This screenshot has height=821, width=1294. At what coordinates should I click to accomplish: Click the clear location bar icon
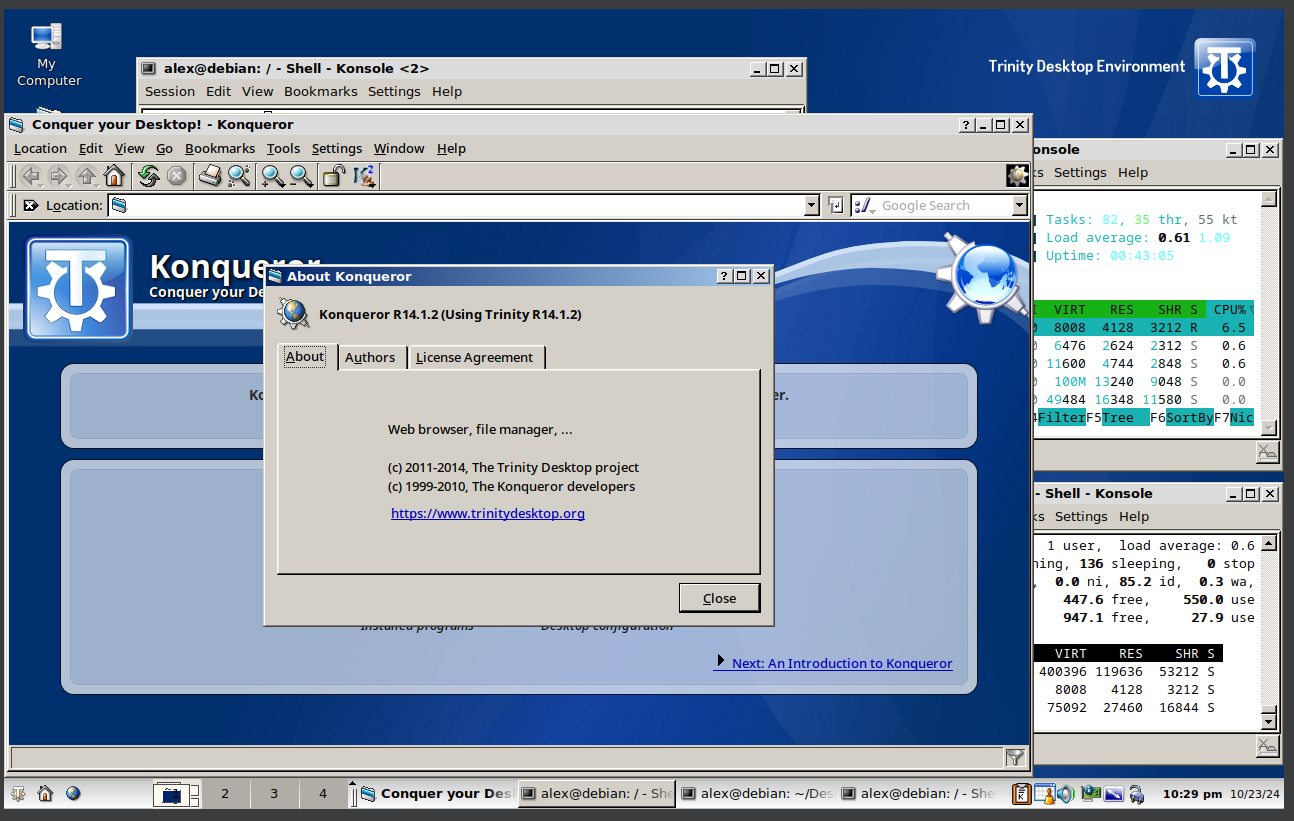[x=31, y=206]
